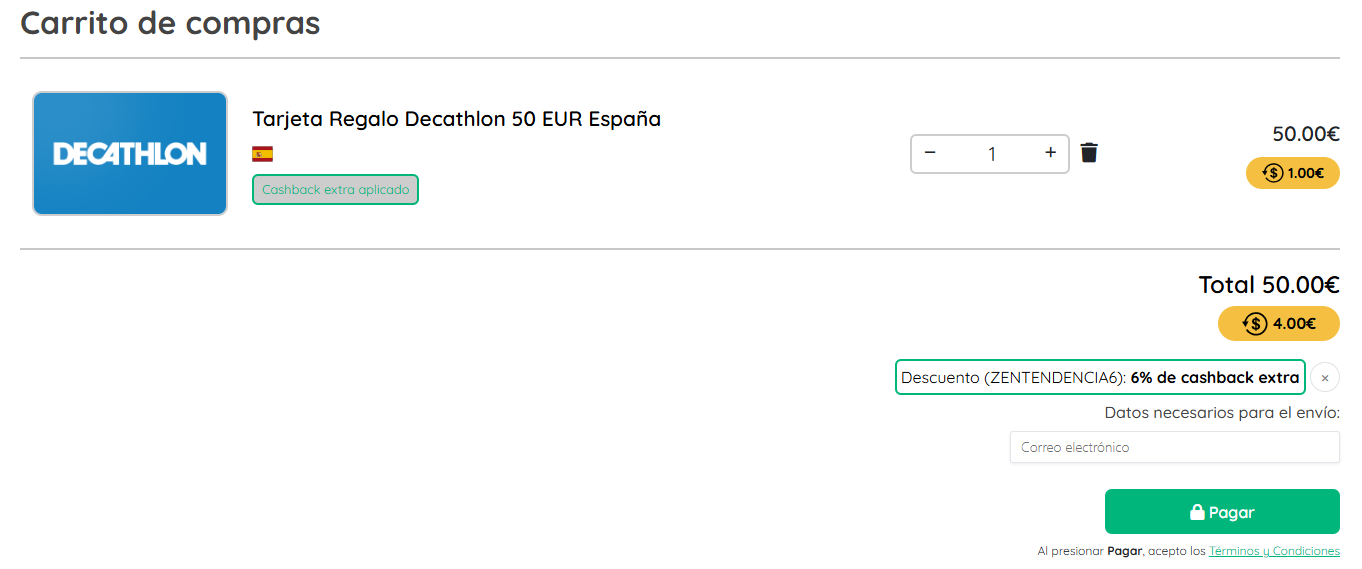Viewport: 1362px width, 569px height.
Task: Click the Datos necesarios para el envío label
Action: click(1221, 413)
